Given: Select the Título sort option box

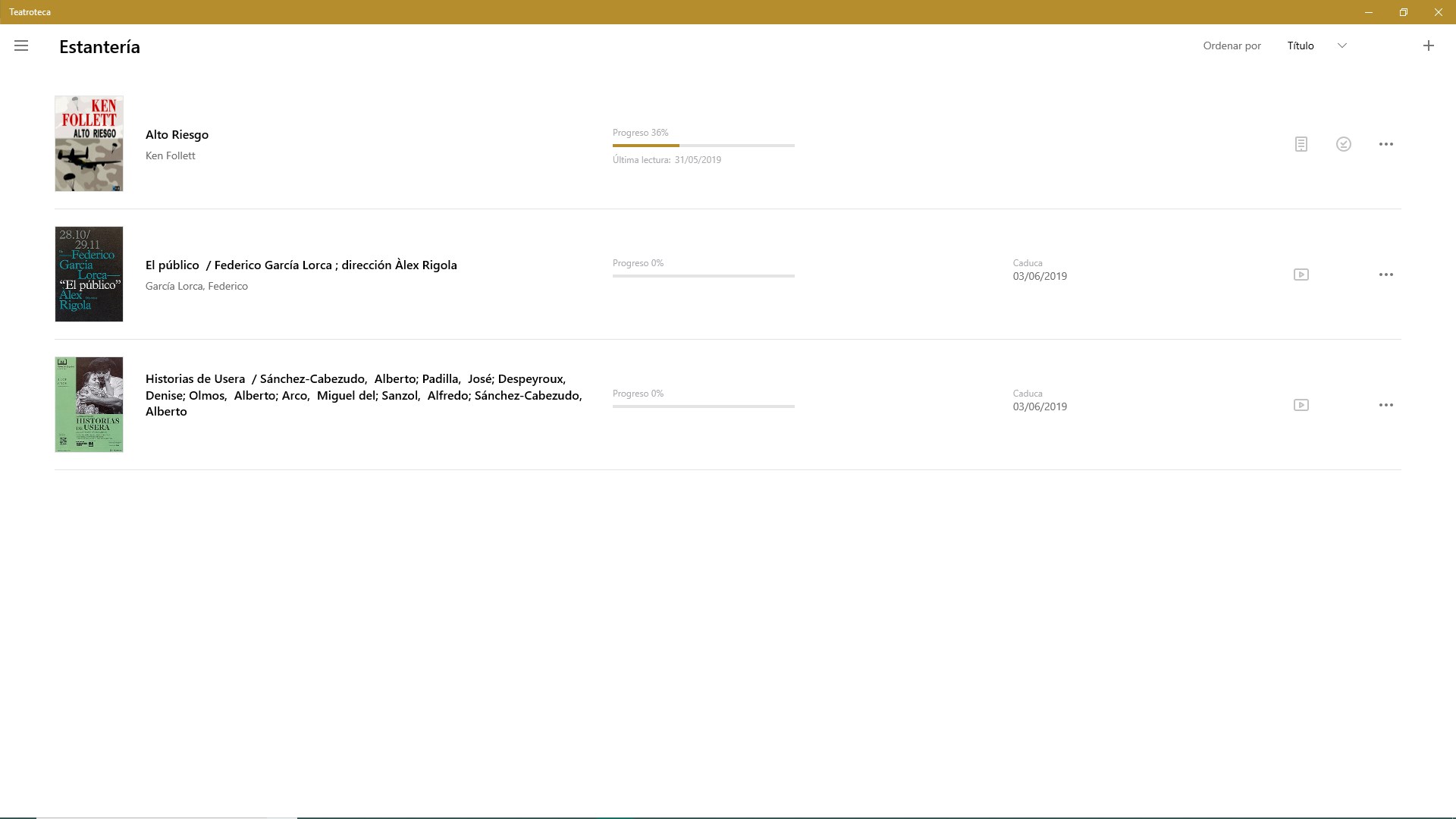Looking at the screenshot, I should tap(1301, 46).
